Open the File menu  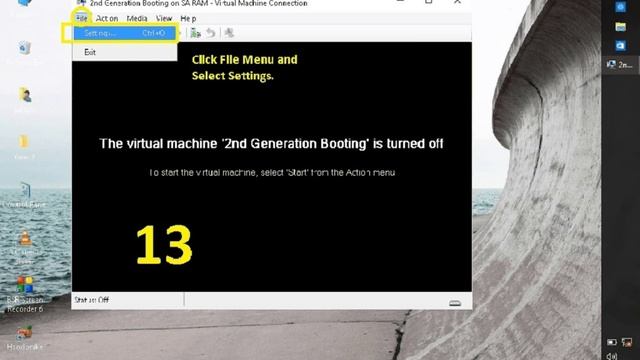point(82,18)
